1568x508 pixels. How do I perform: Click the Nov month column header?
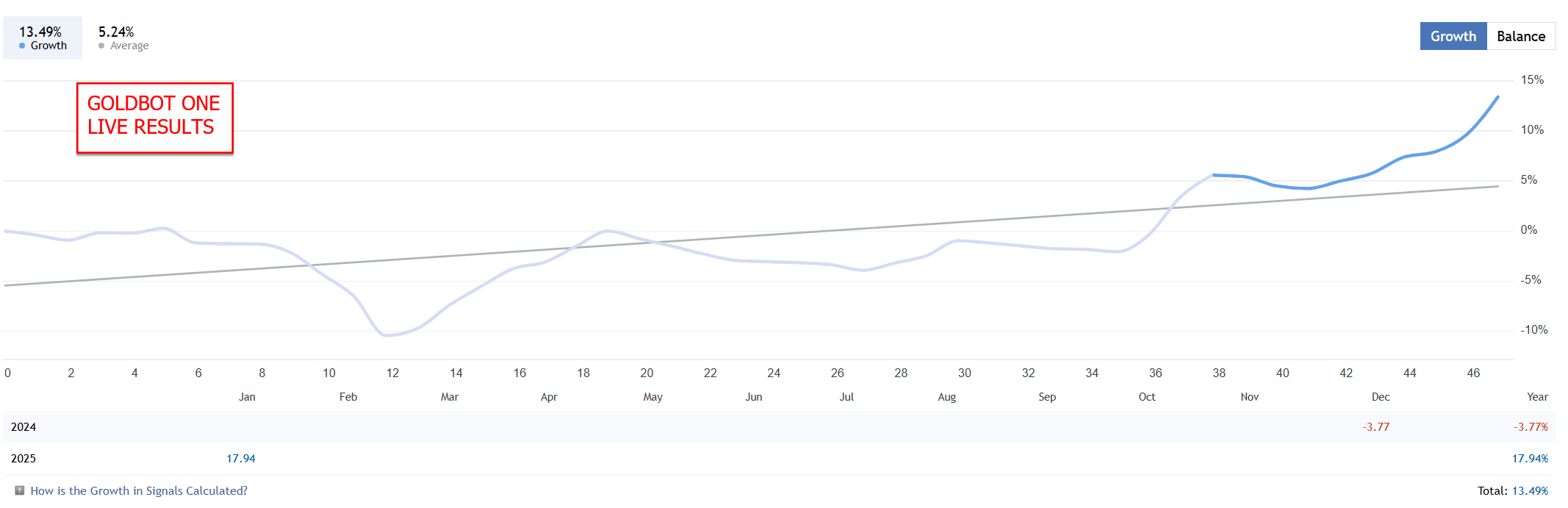coord(1249,397)
